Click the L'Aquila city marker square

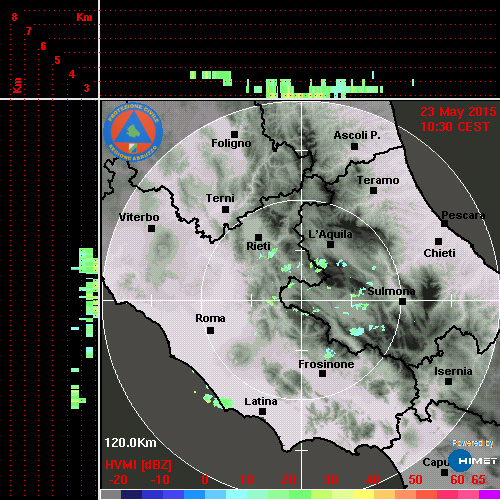click(x=330, y=245)
